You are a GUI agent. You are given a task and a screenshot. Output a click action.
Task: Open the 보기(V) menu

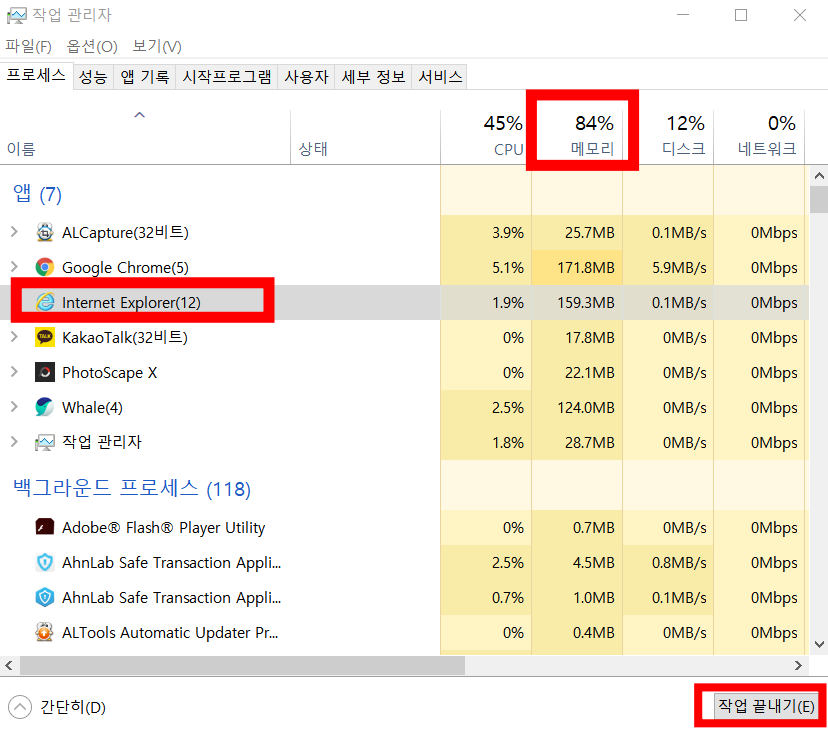[x=157, y=46]
